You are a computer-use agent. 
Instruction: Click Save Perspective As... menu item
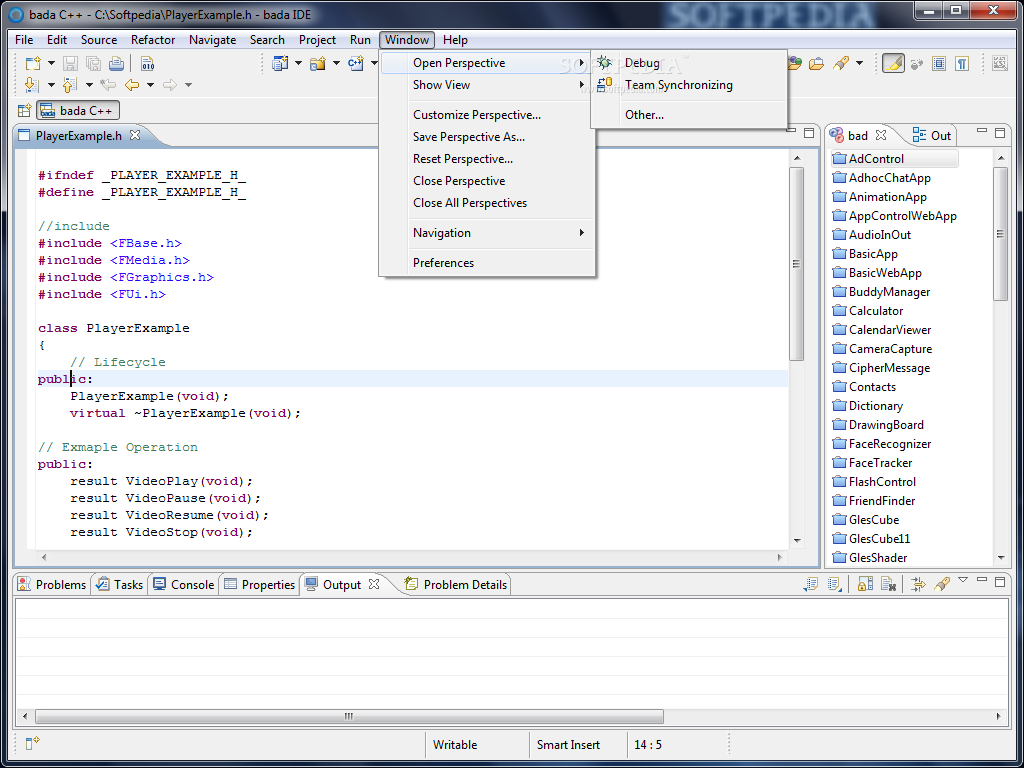(487, 137)
